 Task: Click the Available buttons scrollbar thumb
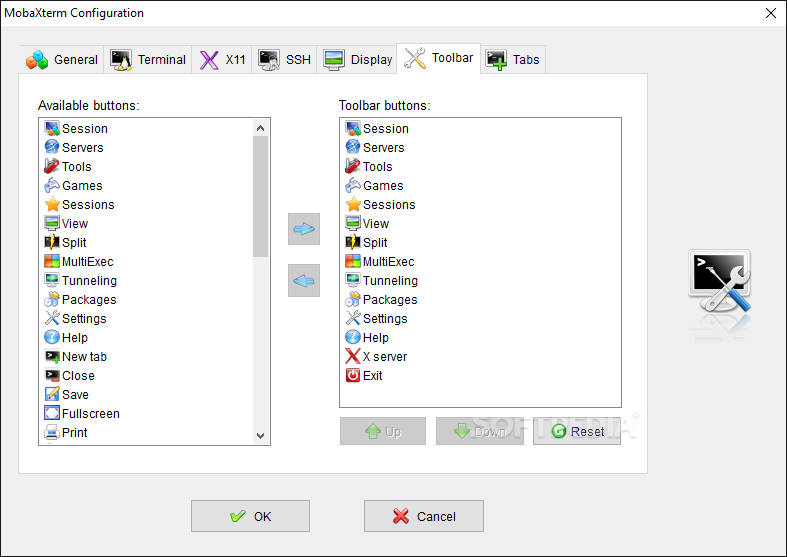pos(260,197)
